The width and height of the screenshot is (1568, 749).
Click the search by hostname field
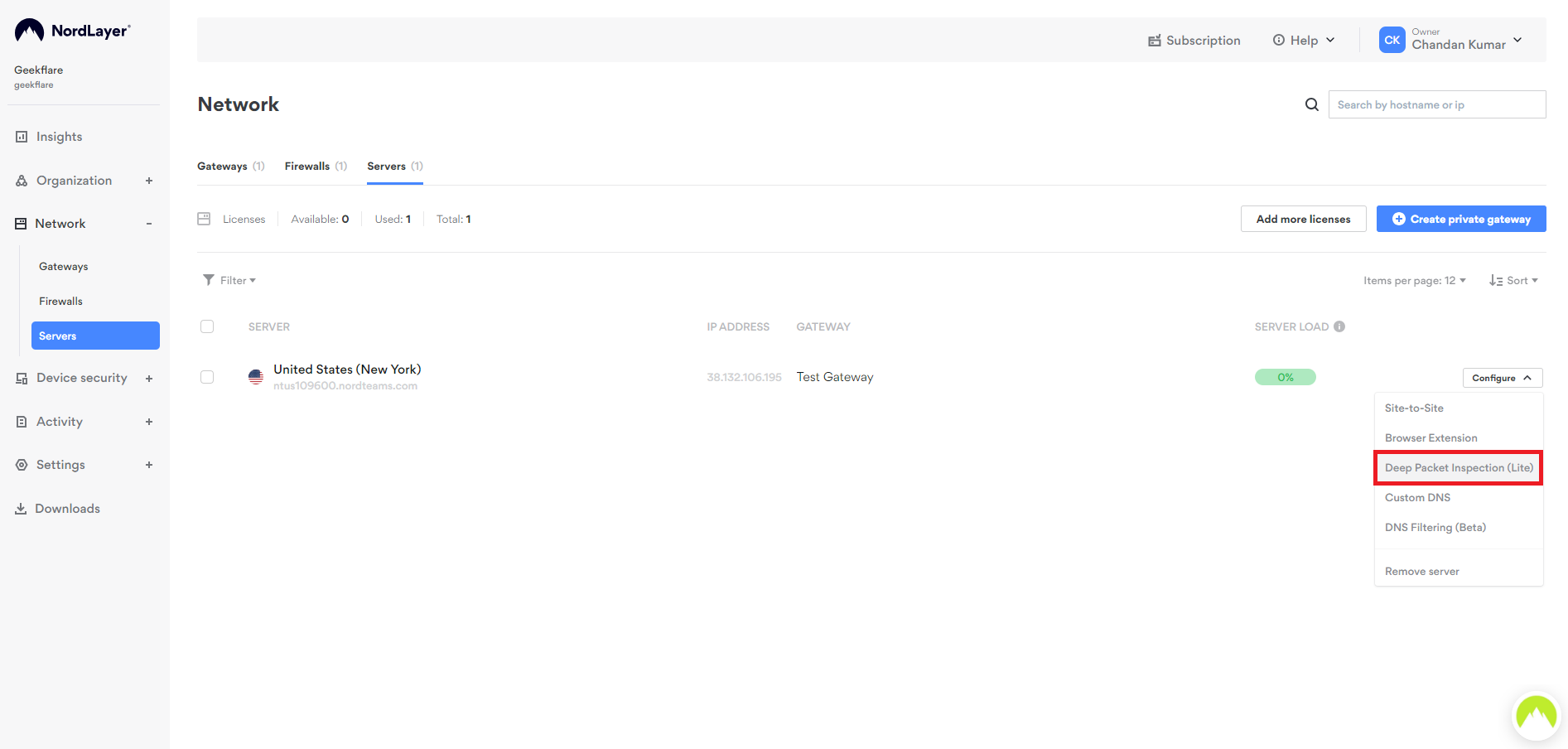1437,104
